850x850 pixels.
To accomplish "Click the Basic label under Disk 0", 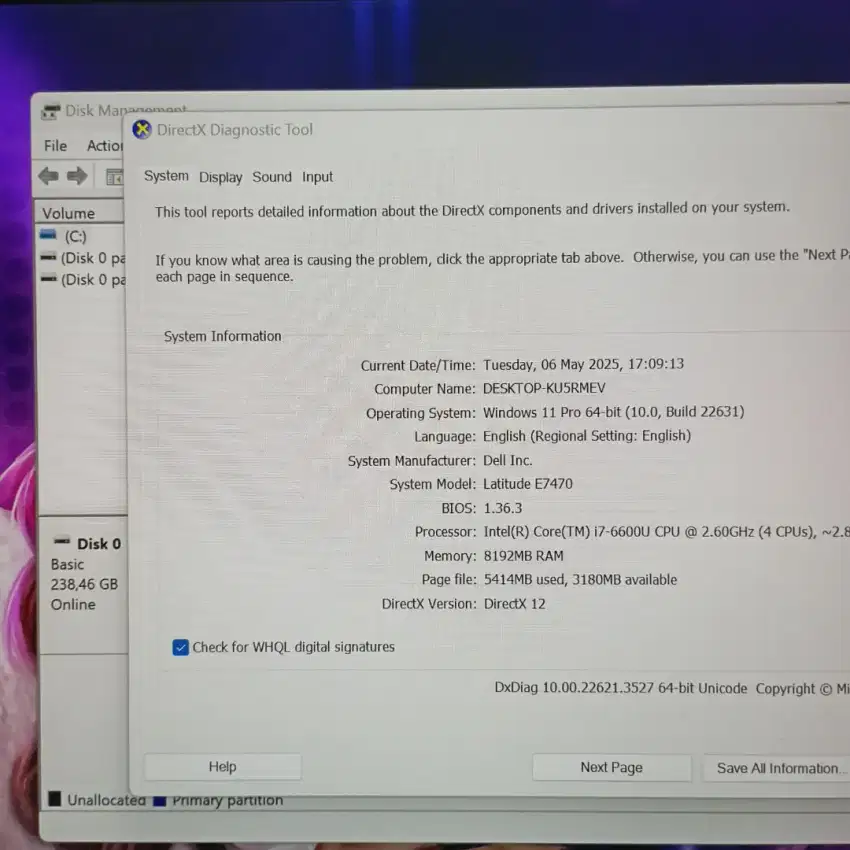I will tap(67, 564).
